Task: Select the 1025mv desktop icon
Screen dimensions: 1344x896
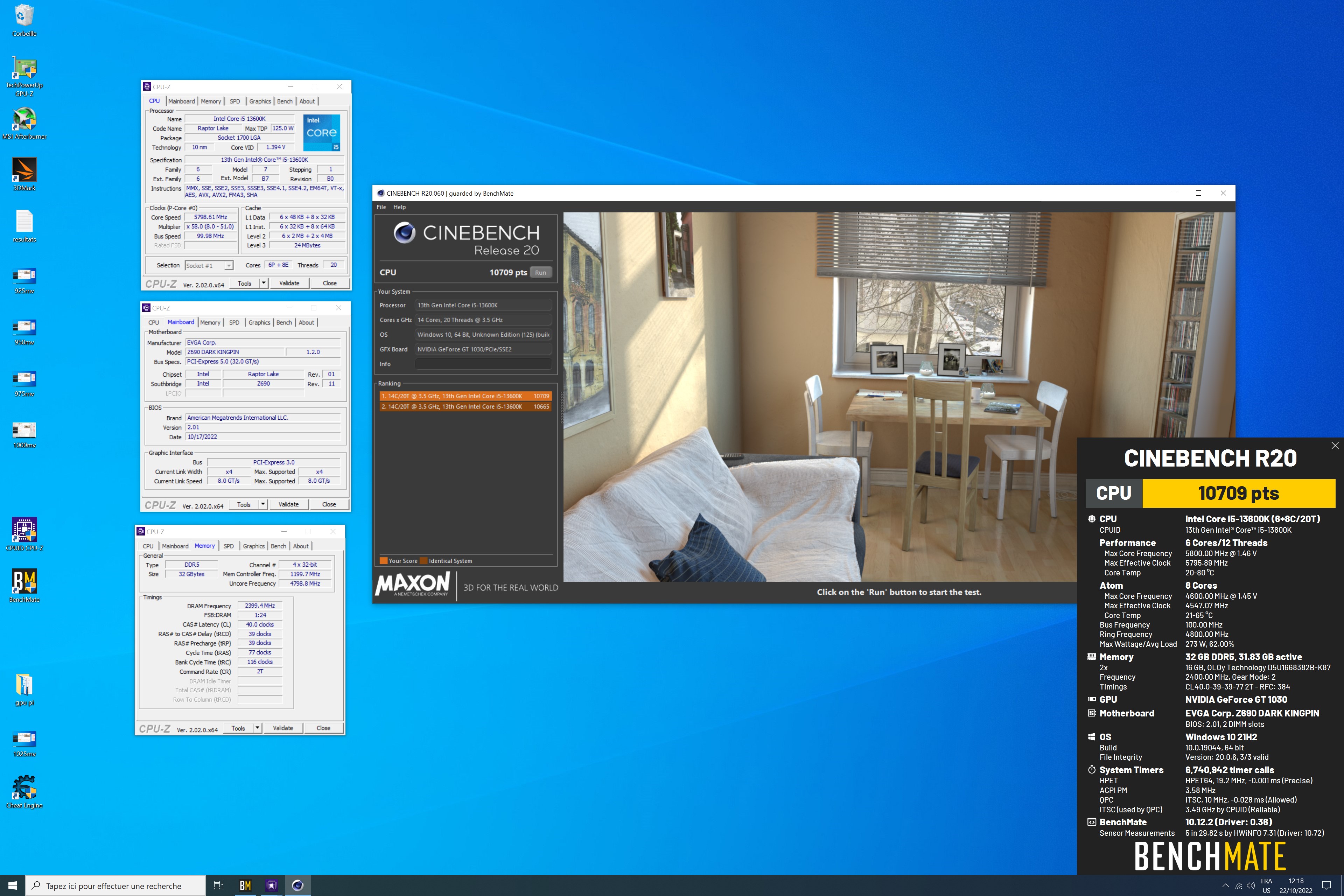Action: 24,743
